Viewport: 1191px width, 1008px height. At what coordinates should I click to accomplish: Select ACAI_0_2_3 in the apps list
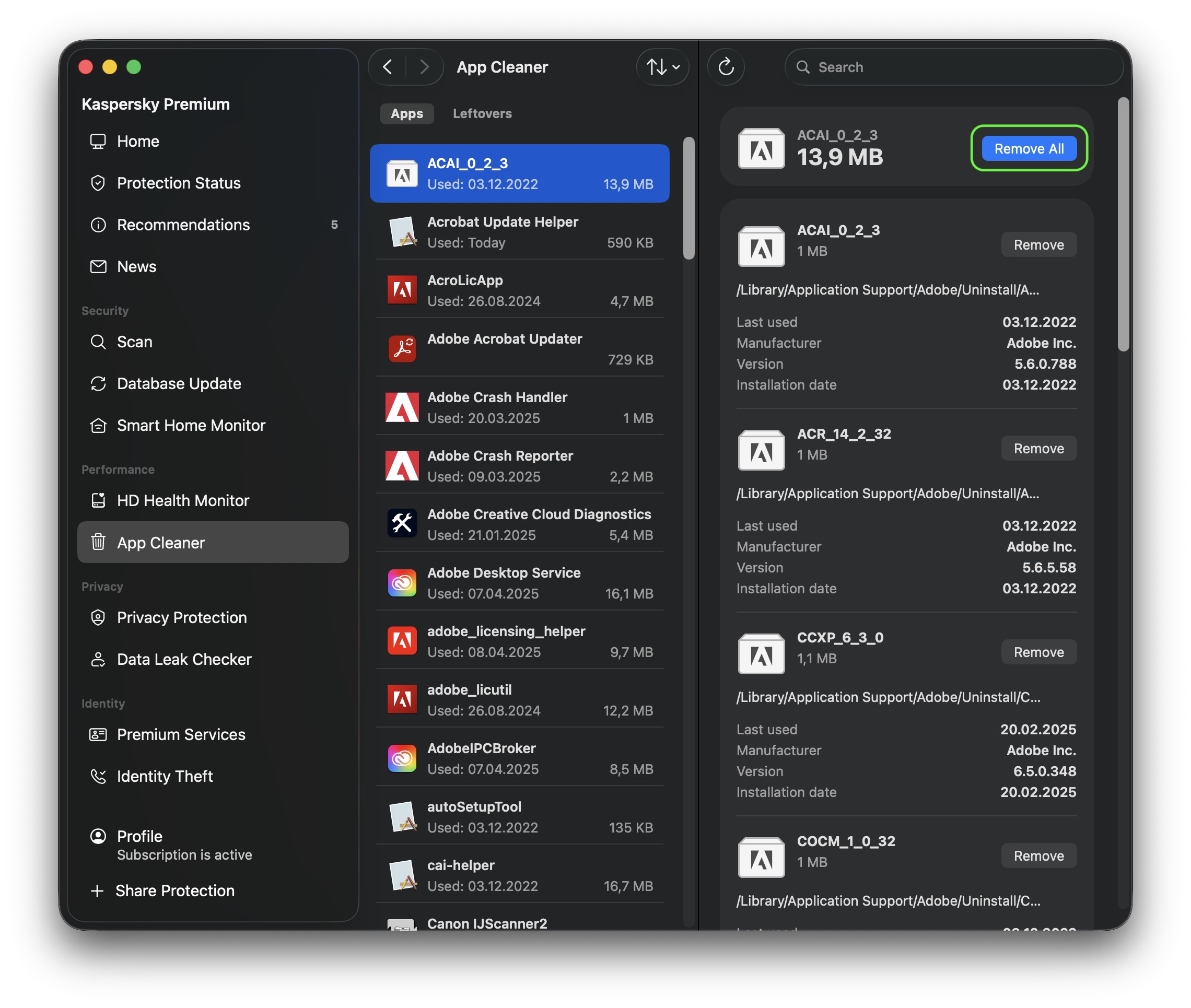(x=519, y=173)
